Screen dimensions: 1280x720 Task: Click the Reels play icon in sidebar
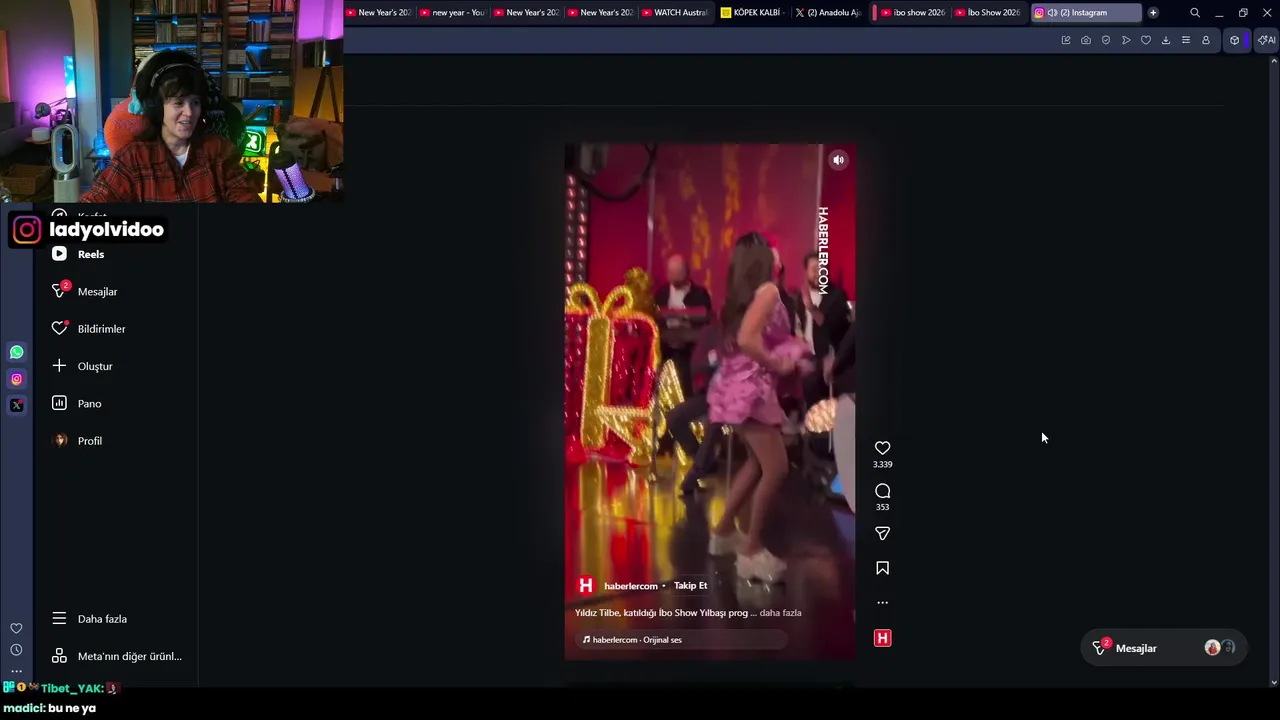click(59, 254)
